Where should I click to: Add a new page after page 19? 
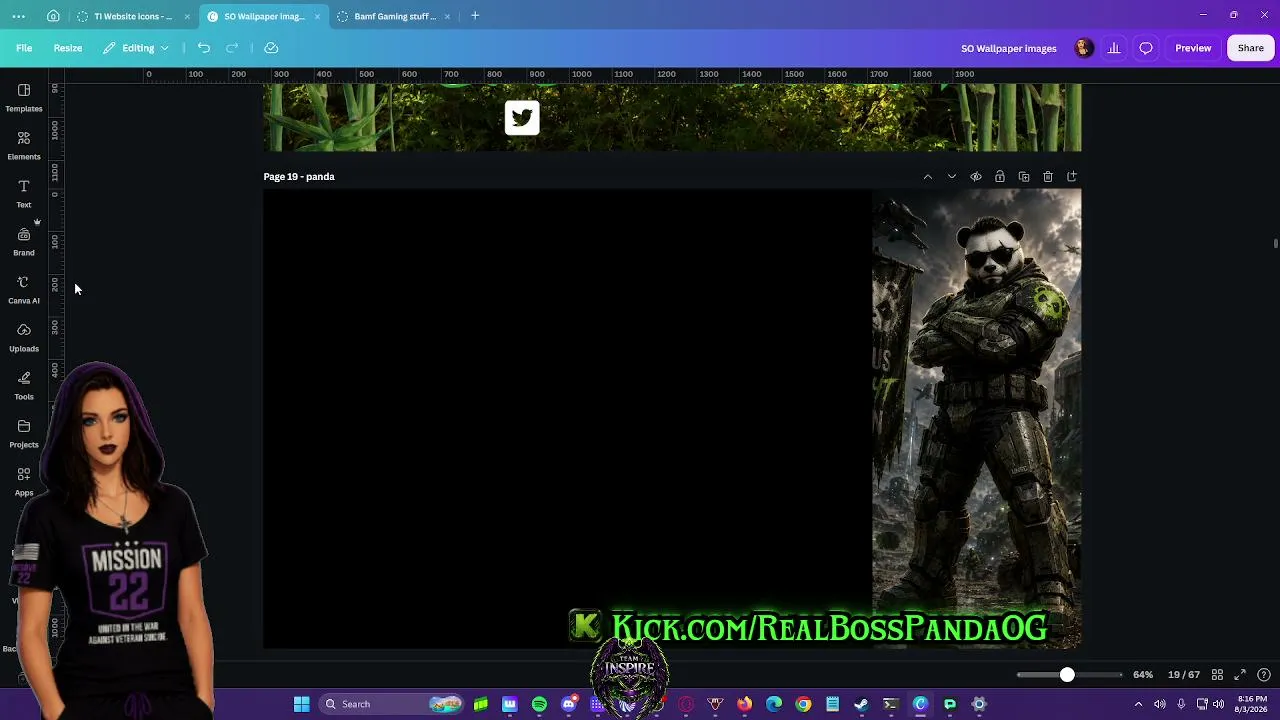click(x=1072, y=177)
